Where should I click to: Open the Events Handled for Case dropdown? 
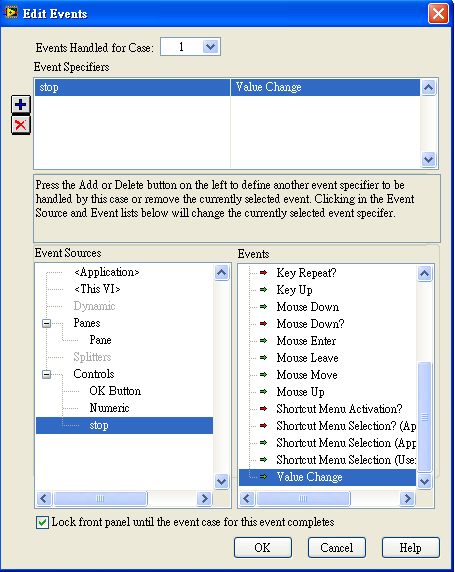click(211, 47)
